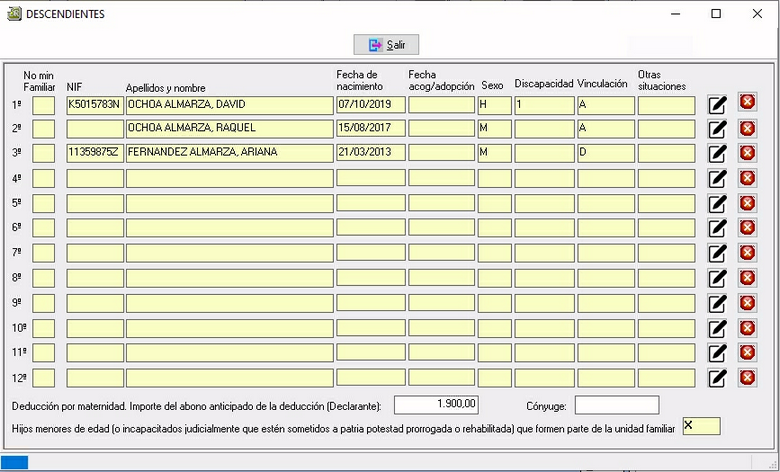Click delete icon for row 11º
Screen dimensions: 780x472
point(747,353)
